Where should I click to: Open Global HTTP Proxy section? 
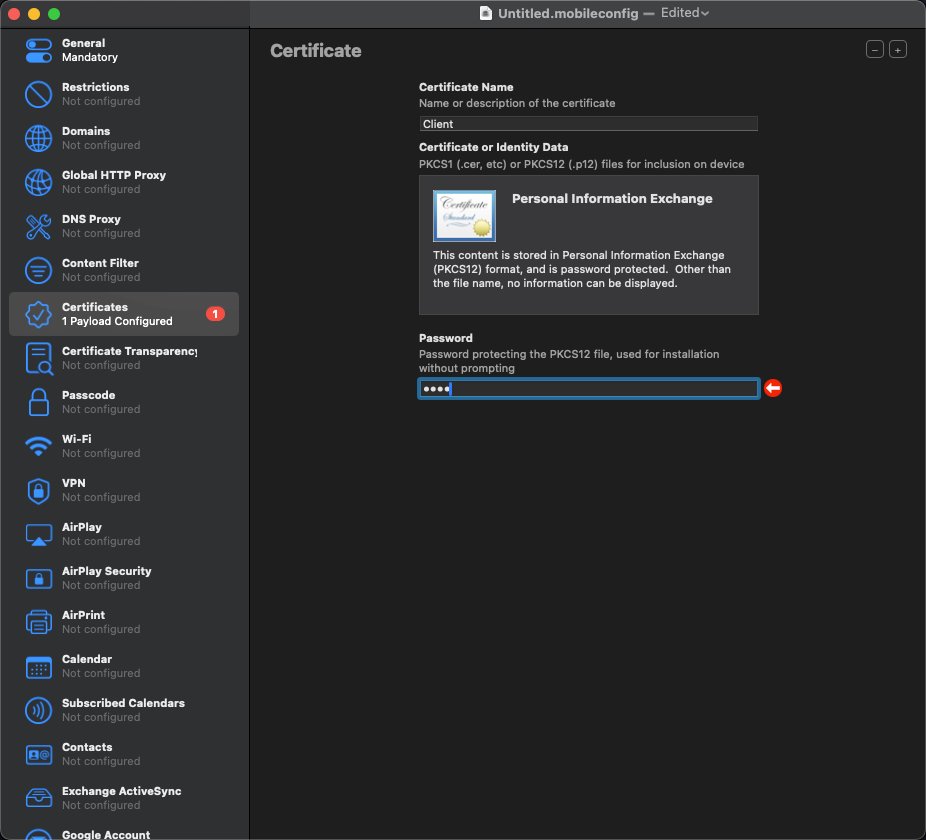click(x=113, y=182)
